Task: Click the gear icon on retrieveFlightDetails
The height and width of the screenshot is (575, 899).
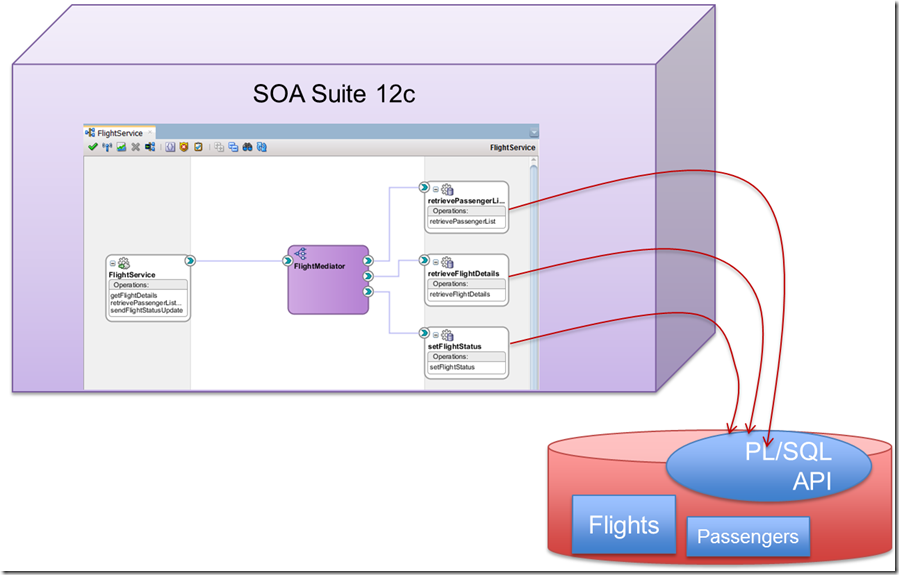Action: (x=447, y=262)
